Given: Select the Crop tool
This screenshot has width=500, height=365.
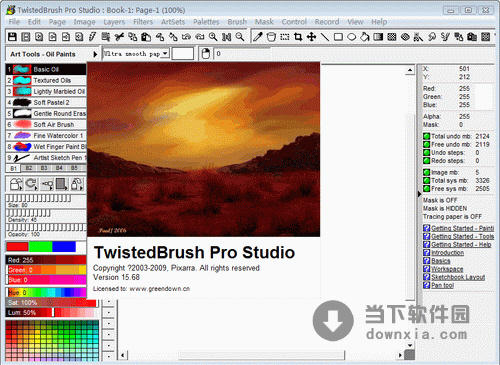Looking at the screenshot, I should click(x=298, y=37).
